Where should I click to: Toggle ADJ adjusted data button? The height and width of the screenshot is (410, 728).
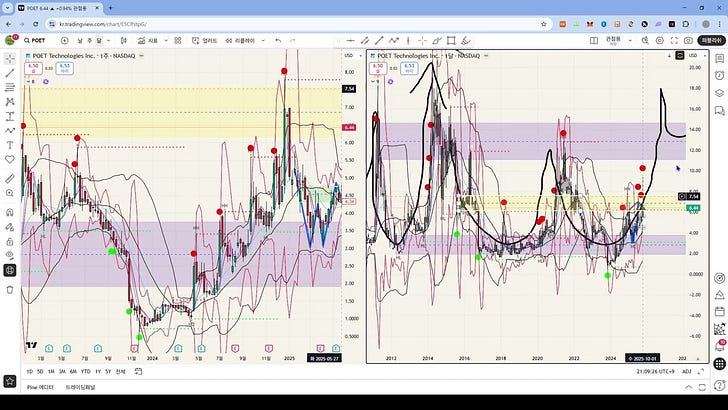(687, 371)
